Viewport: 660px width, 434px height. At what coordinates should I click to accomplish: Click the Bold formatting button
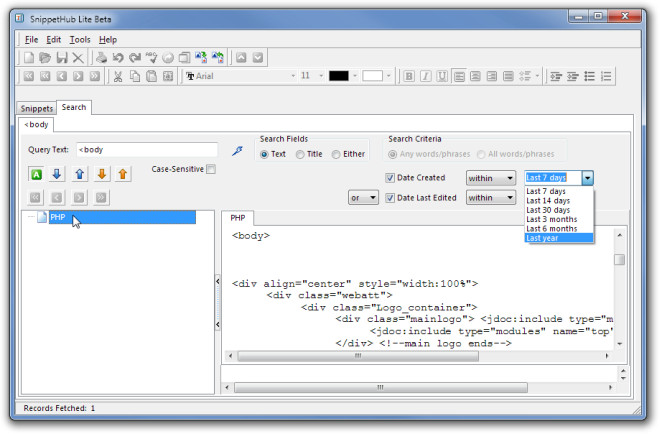(x=409, y=76)
